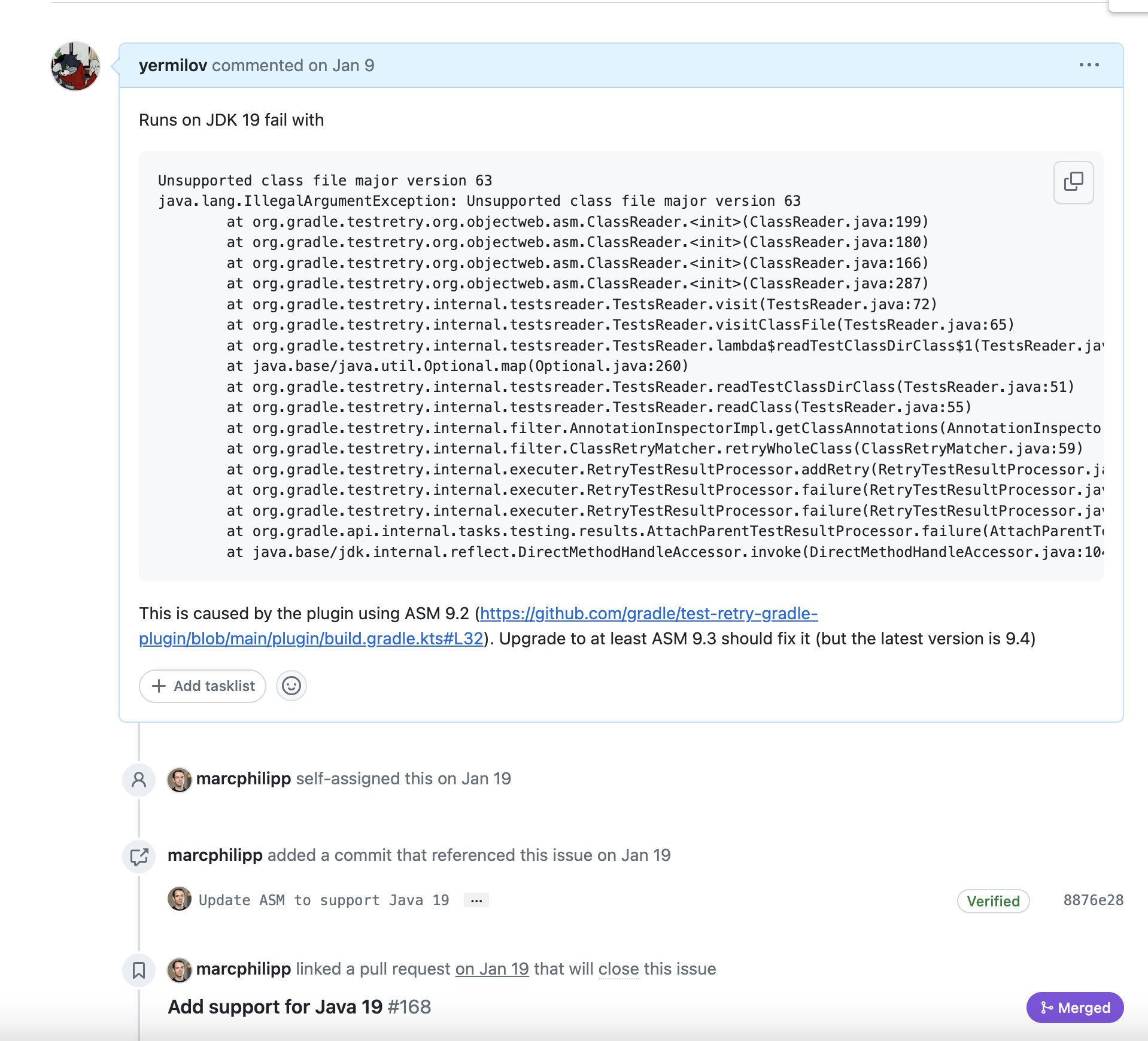Open the Update ASM to support Java 19 commit
1148x1041 pixels.
[324, 900]
